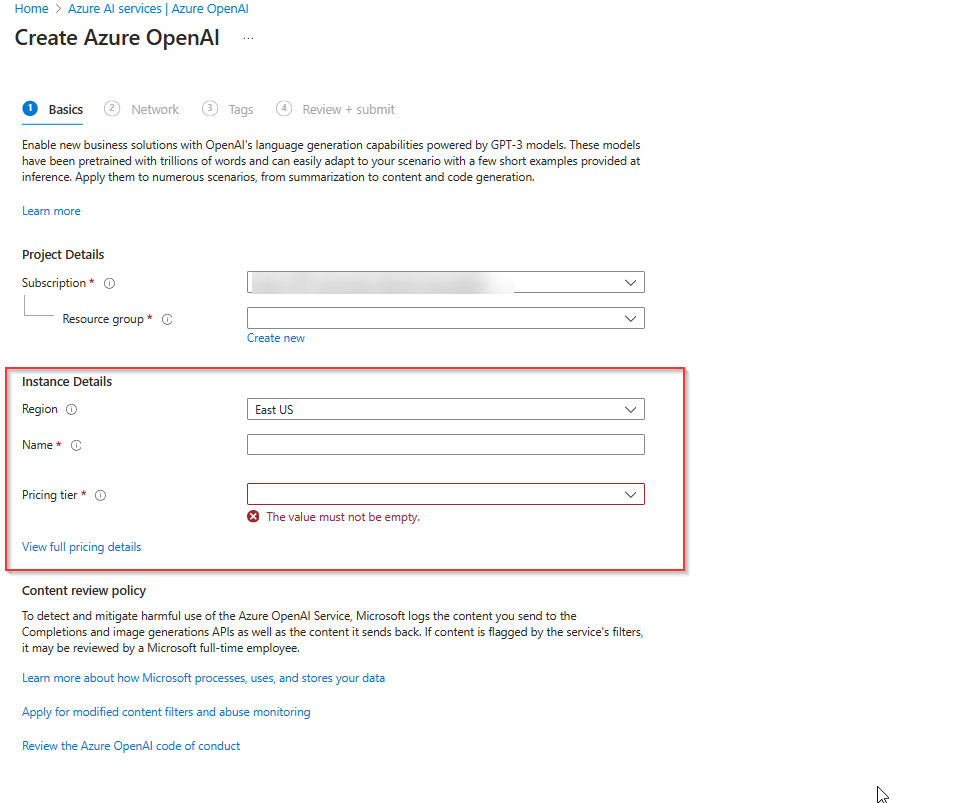Expand the Subscription dropdown
Viewport: 954px width, 803px height.
(445, 282)
